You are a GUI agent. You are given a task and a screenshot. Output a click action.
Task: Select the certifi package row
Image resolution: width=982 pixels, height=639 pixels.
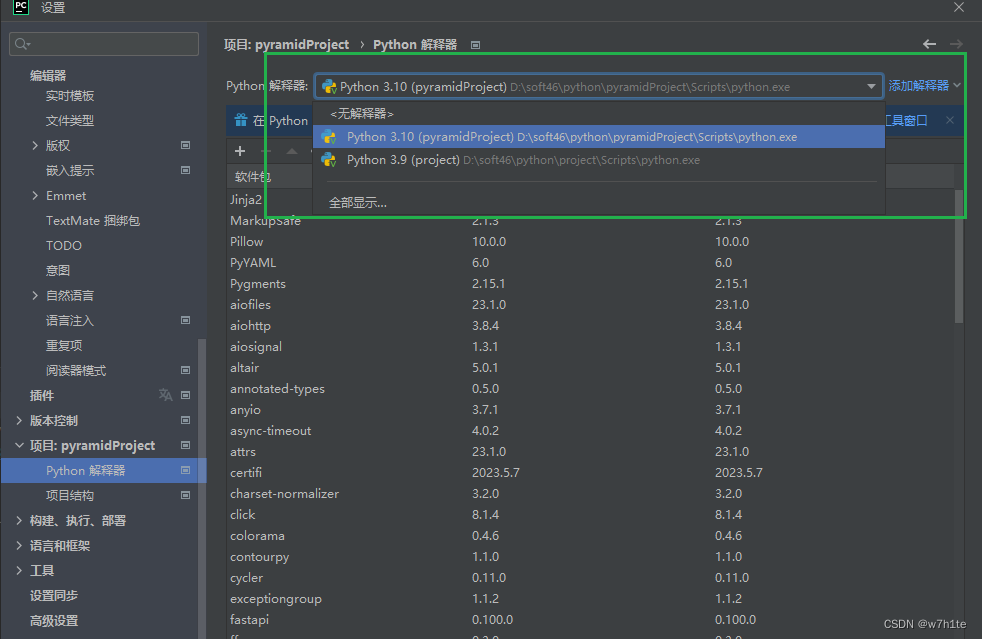coord(591,472)
